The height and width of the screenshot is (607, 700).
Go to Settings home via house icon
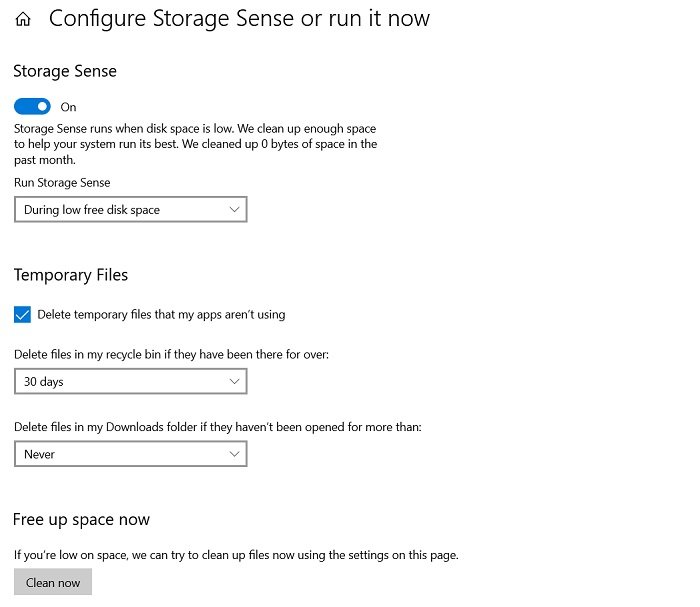click(23, 19)
